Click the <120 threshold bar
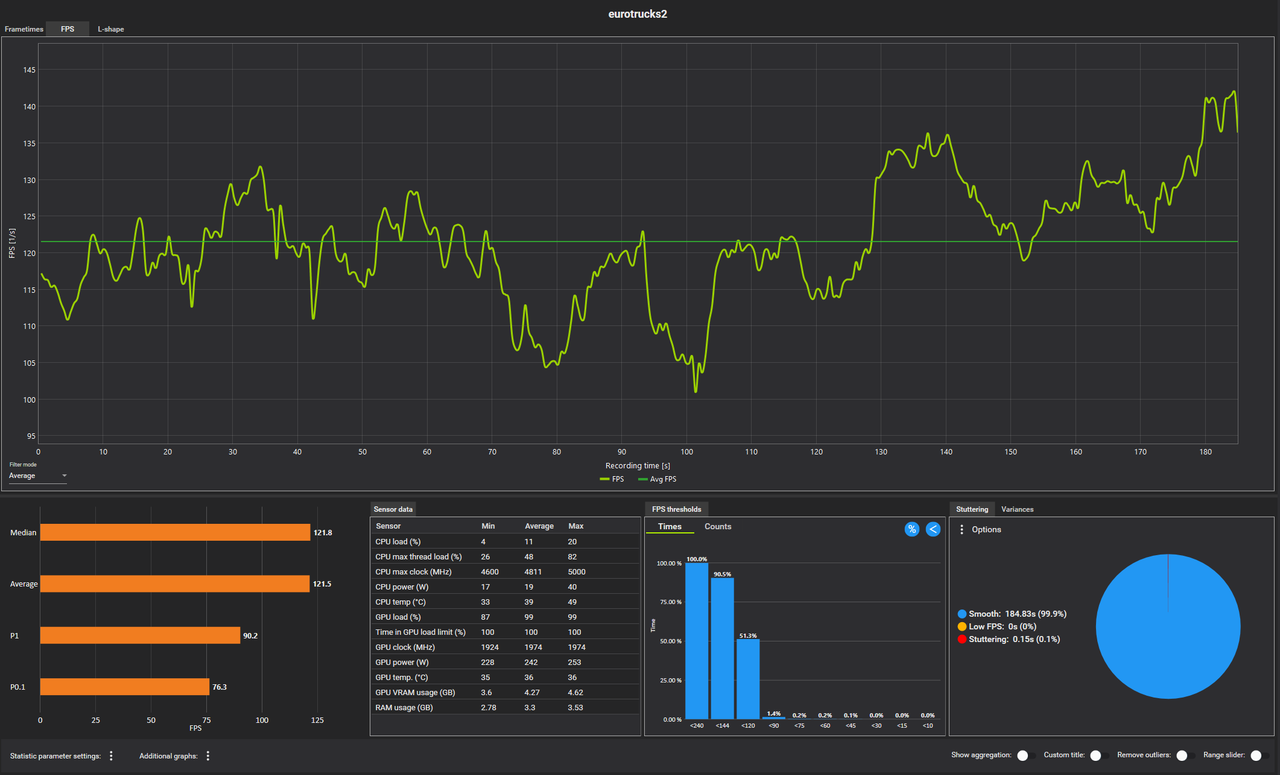The image size is (1280, 775). click(748, 679)
